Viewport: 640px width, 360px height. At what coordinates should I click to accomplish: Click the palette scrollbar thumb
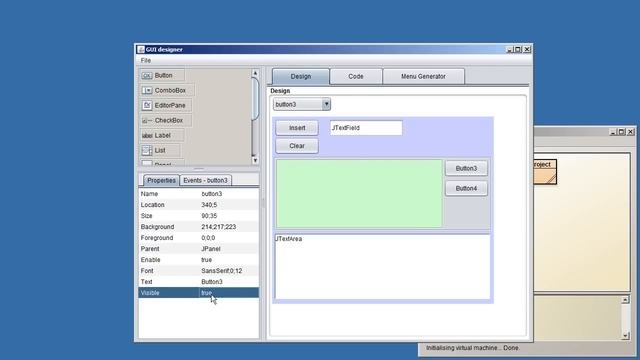tap(255, 98)
